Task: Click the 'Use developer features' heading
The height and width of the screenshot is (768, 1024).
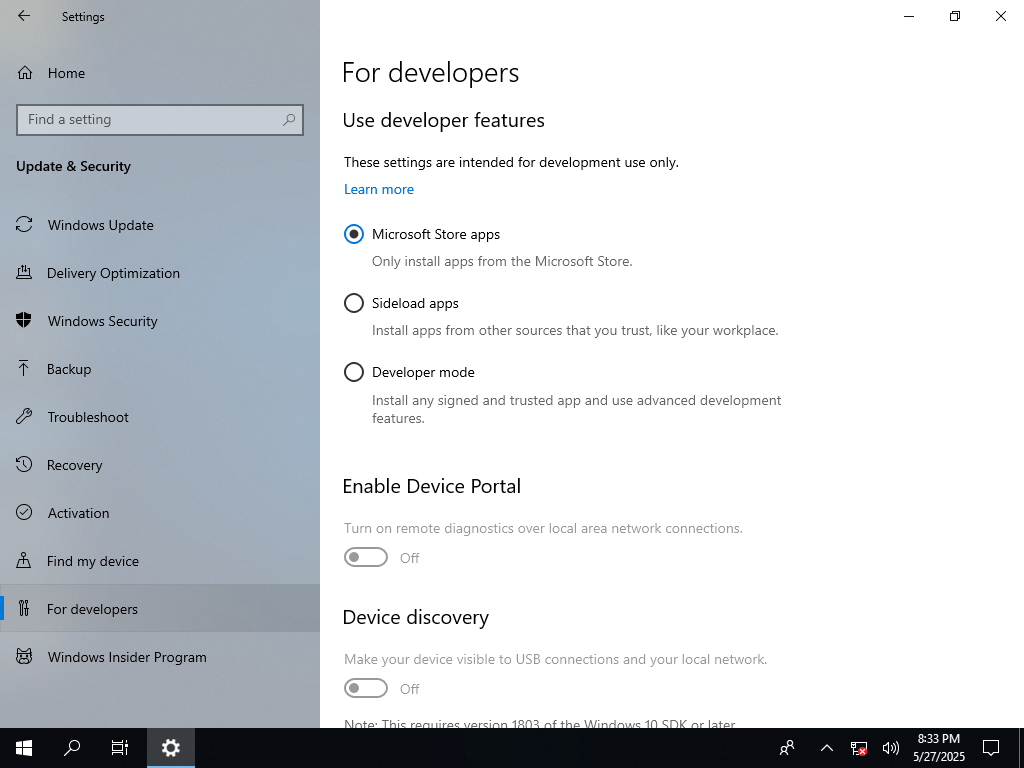Action: [443, 120]
